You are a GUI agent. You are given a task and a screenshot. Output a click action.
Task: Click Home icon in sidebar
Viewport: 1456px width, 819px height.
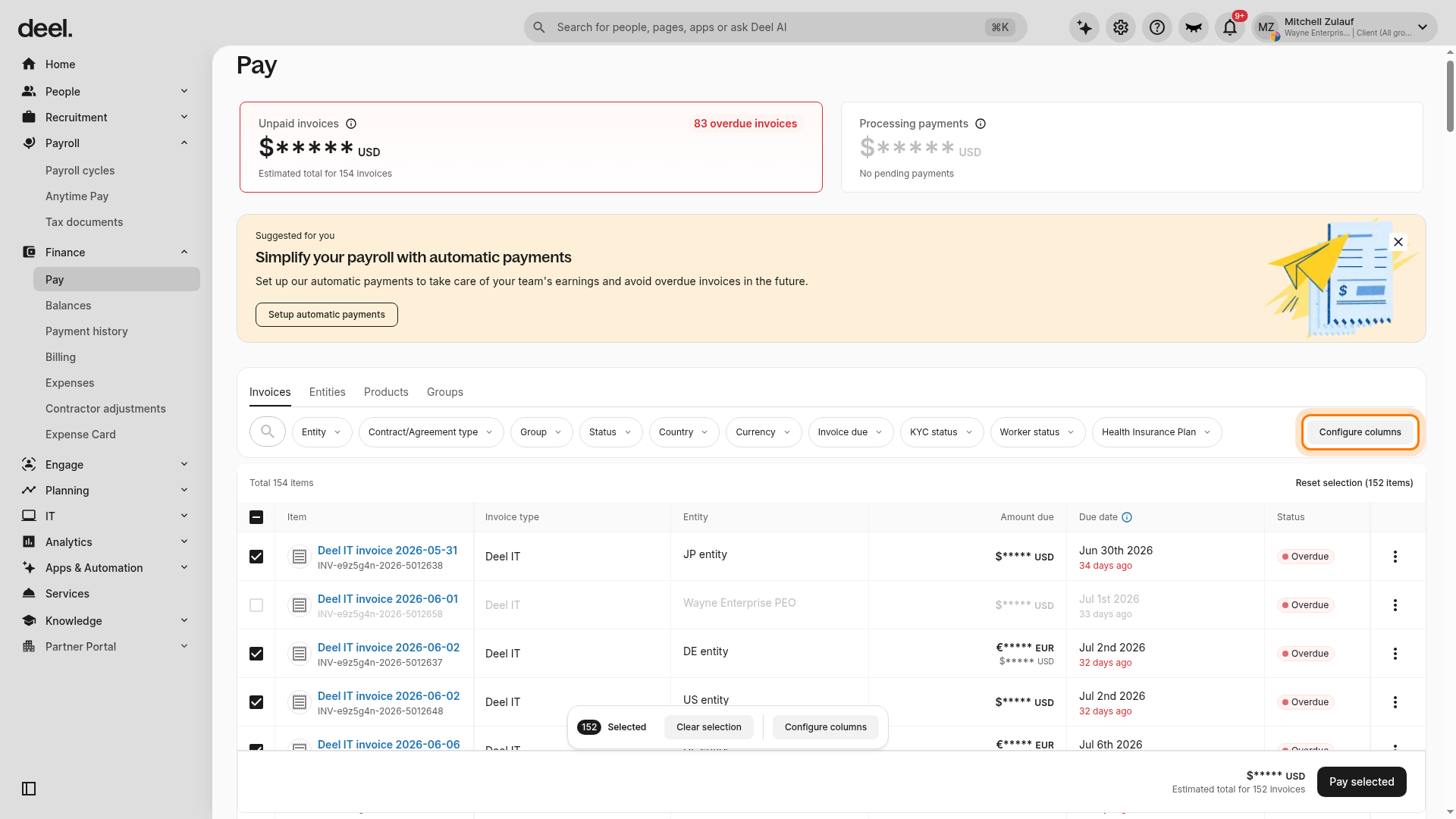pyautogui.click(x=29, y=64)
